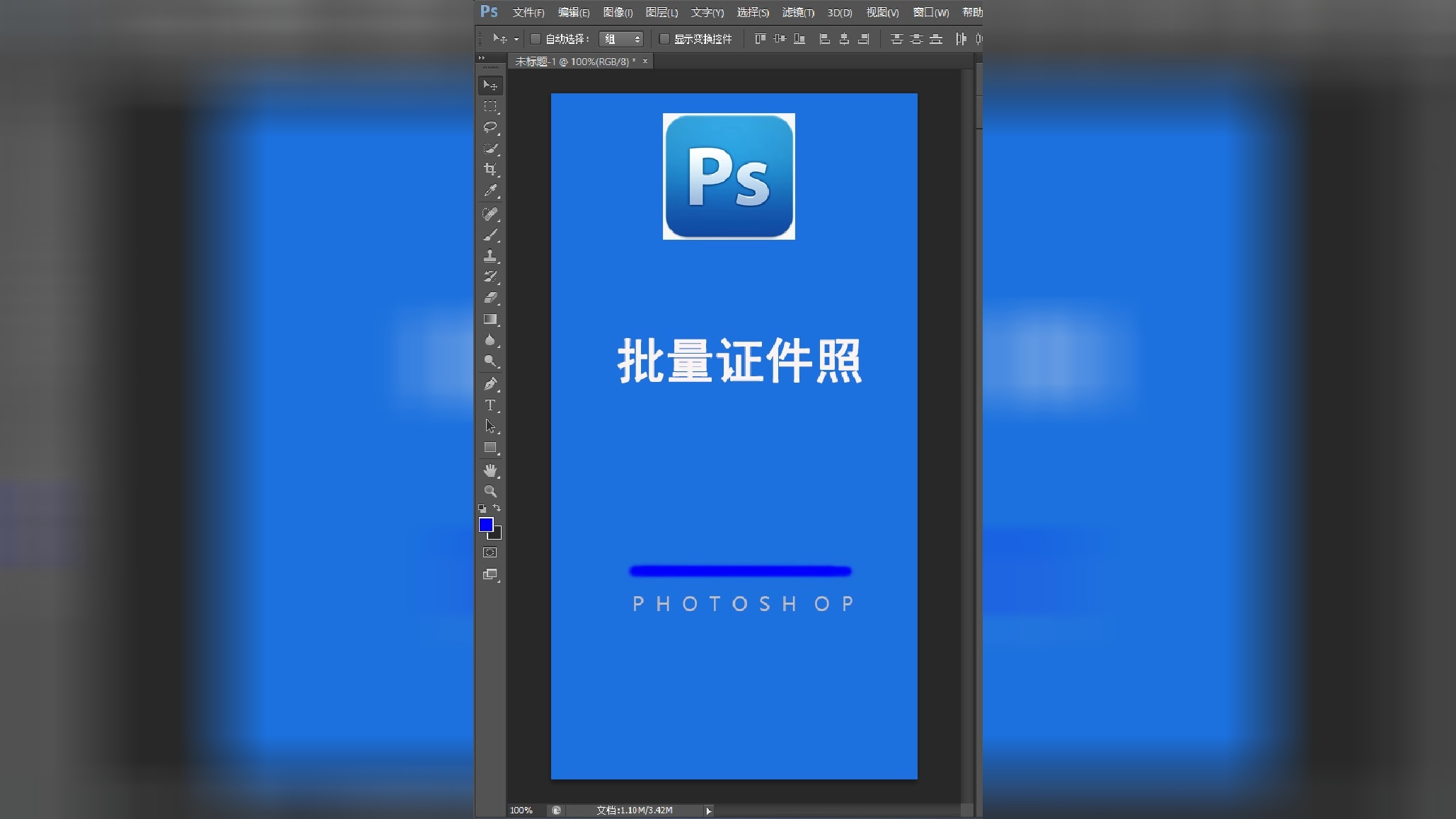Open the 帮助 menu

[x=972, y=12]
